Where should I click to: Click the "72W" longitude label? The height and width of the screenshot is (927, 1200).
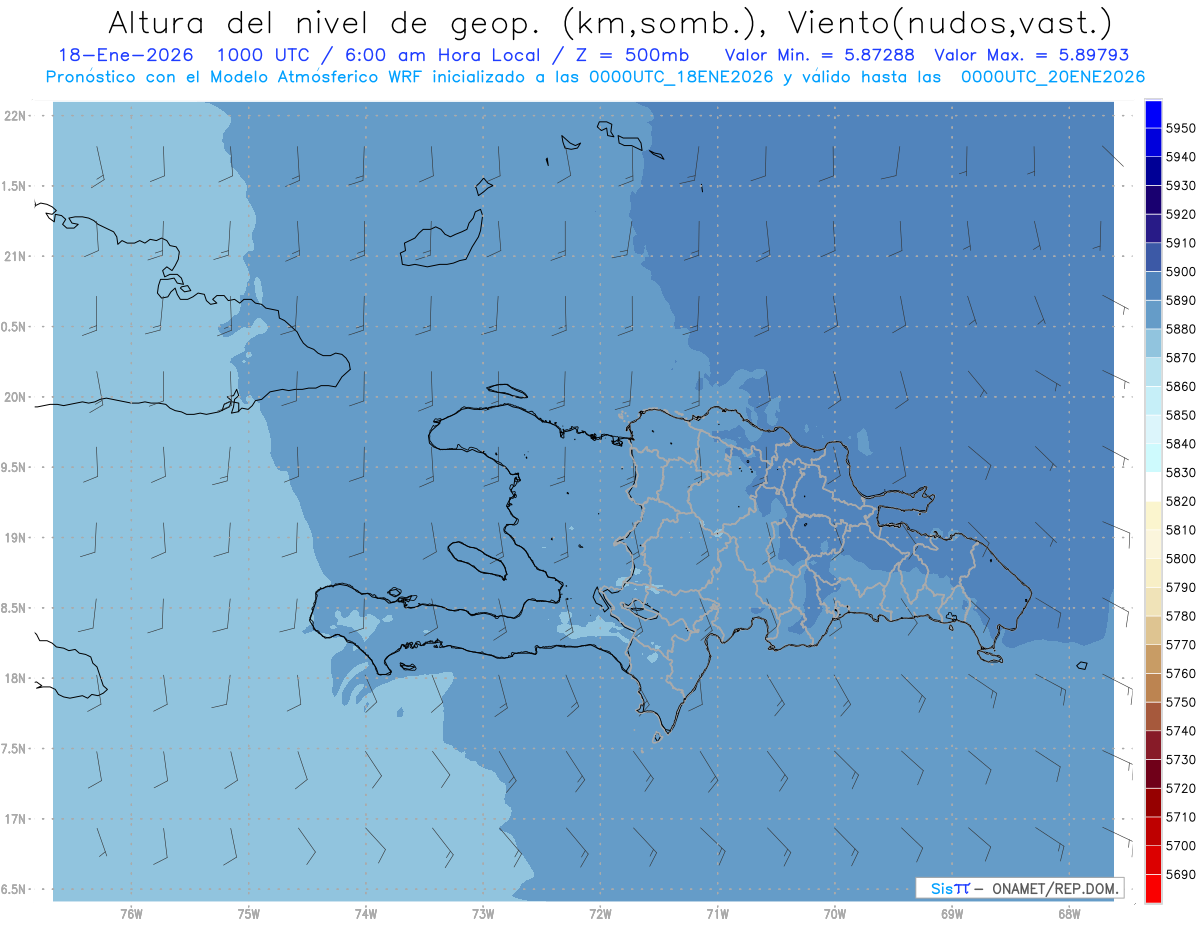600,913
